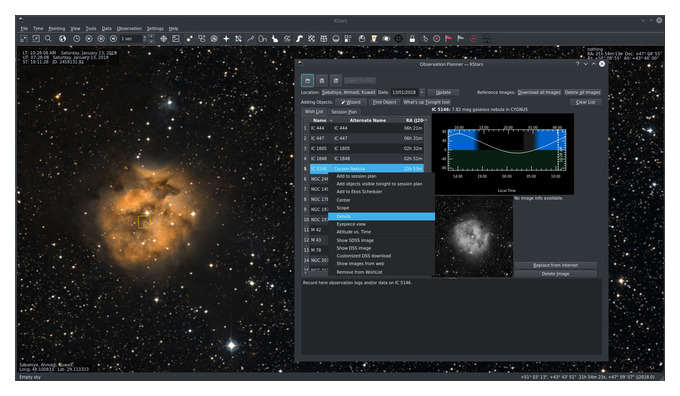Click the lock padlock toolbar icon
The image size is (680, 396).
pyautogui.click(x=412, y=39)
